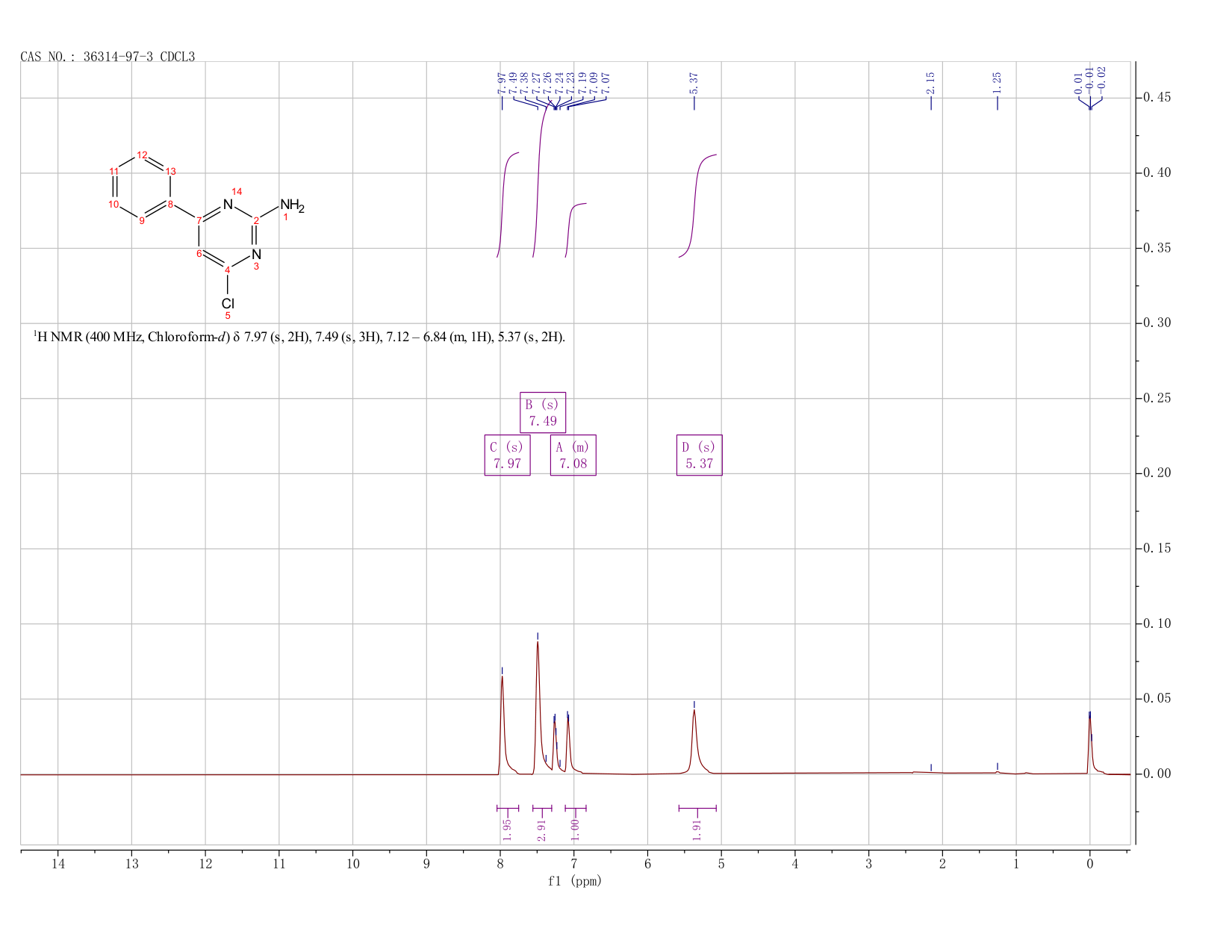Image resolution: width=1232 pixels, height=952 pixels.
Task: Click the integral curve over the 5.37 peak
Action: 696,205
